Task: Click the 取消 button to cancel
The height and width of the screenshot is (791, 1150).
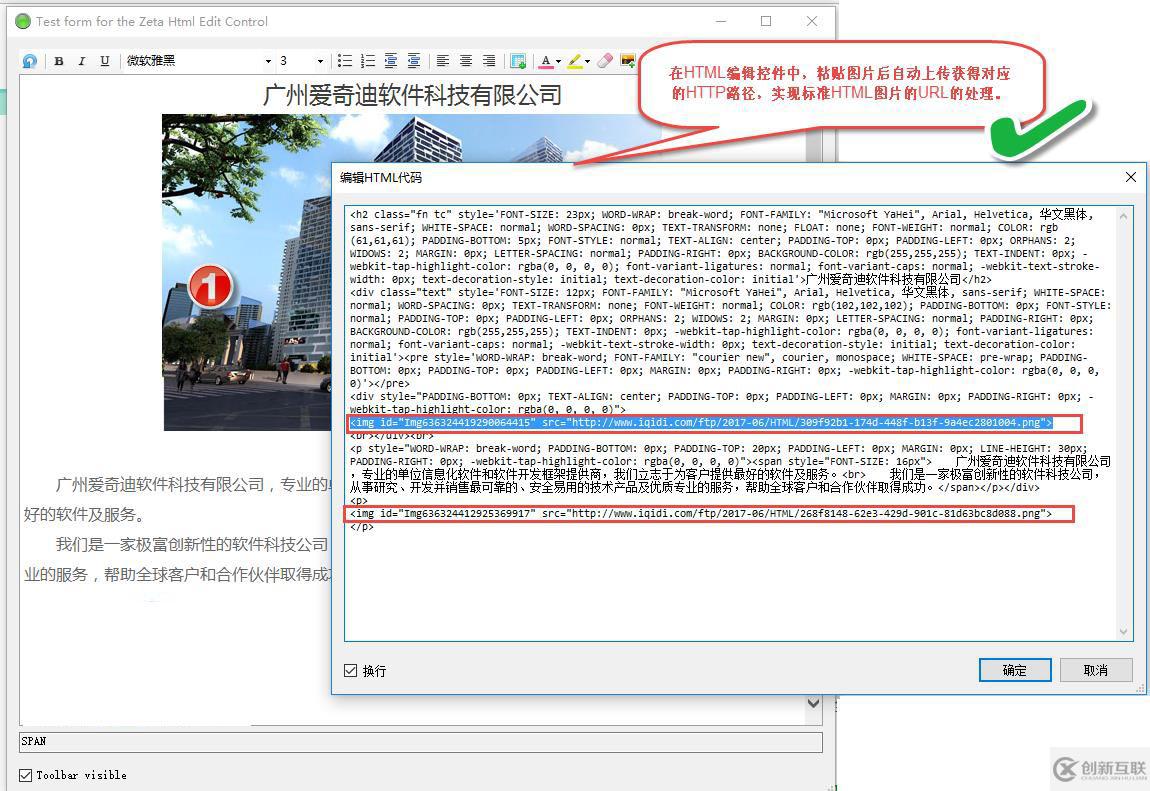Action: 1096,670
